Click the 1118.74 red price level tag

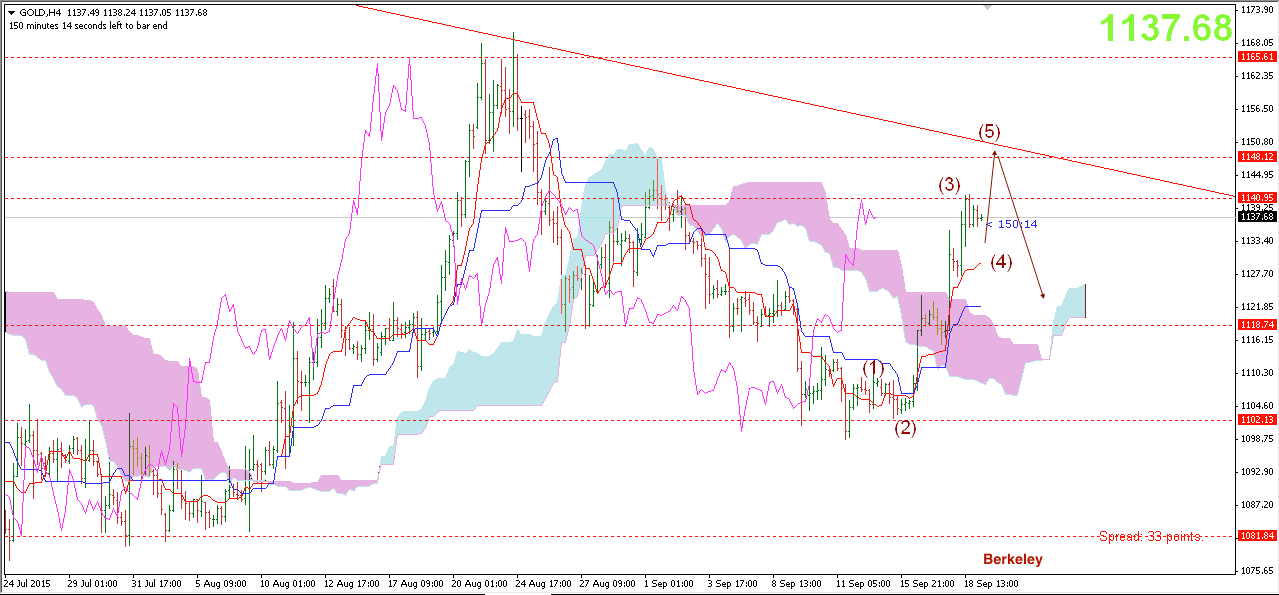[1256, 325]
